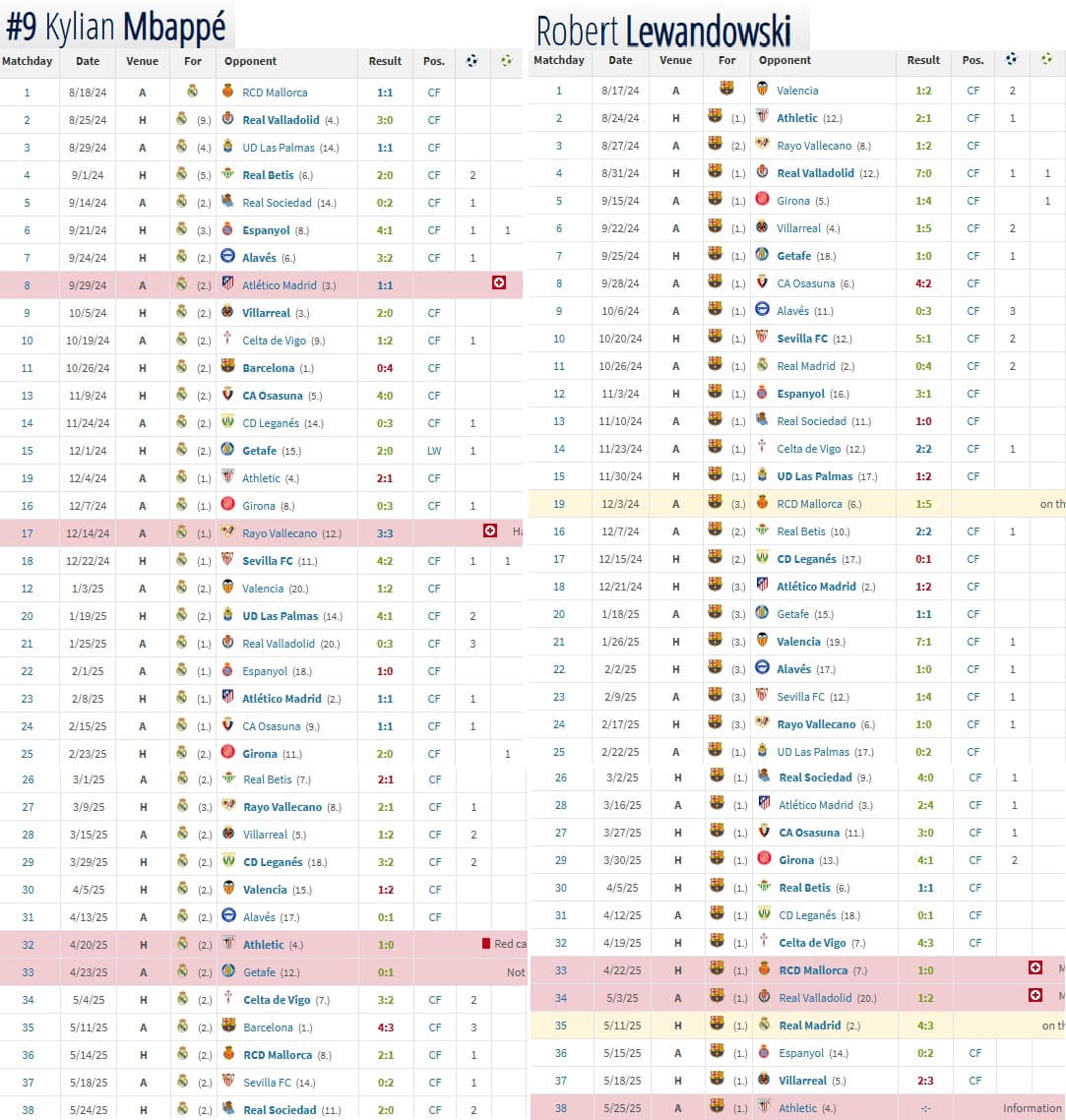Open matchday 25 link in Mbappé's Girona row
Image resolution: width=1066 pixels, height=1120 pixels.
28,754
